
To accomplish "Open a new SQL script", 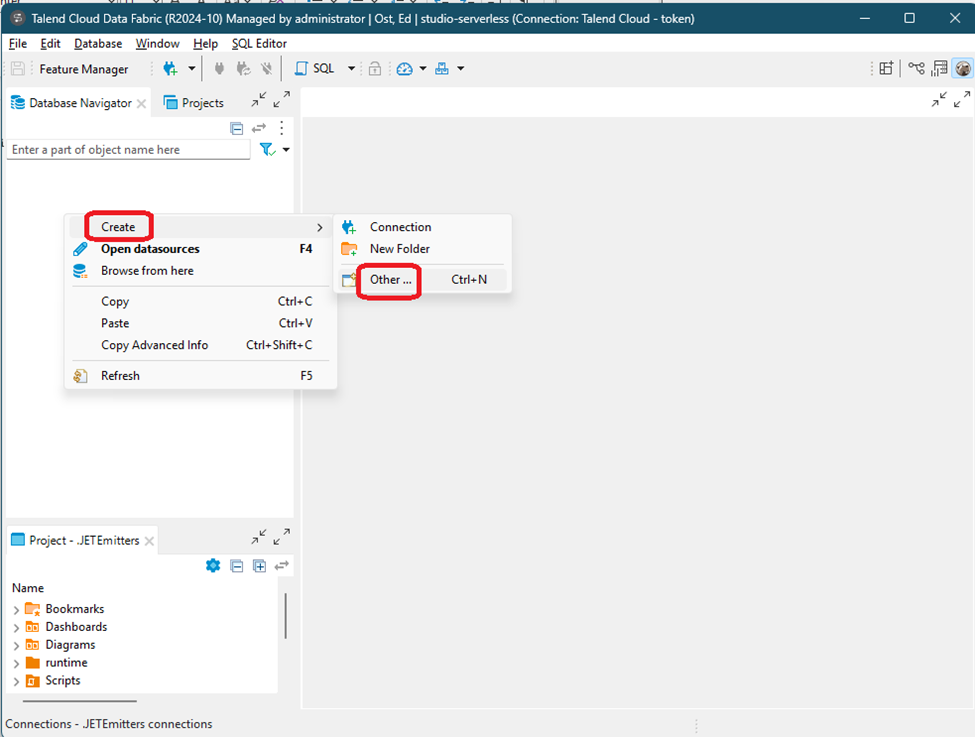I will [315, 68].
